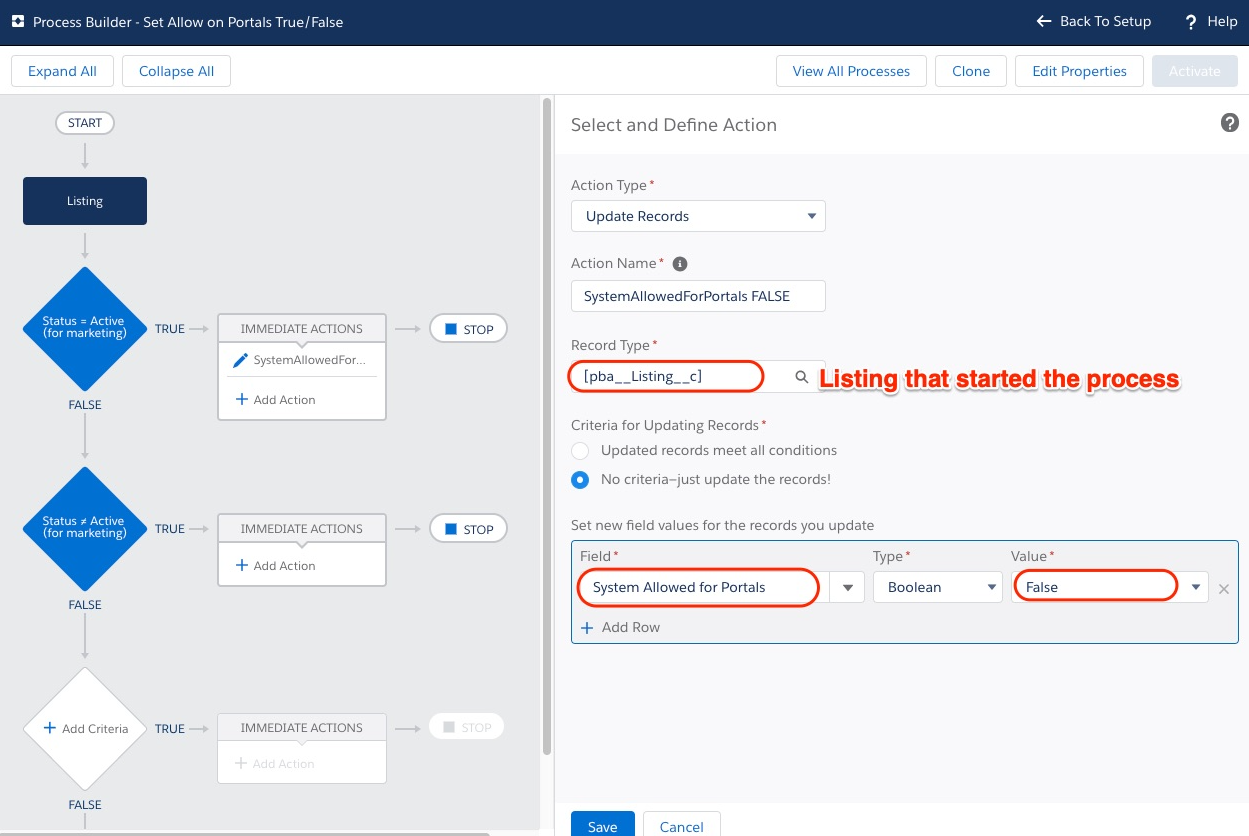Select the Updated records meet all conditions radio
Image resolution: width=1249 pixels, height=836 pixels.
[x=580, y=451]
